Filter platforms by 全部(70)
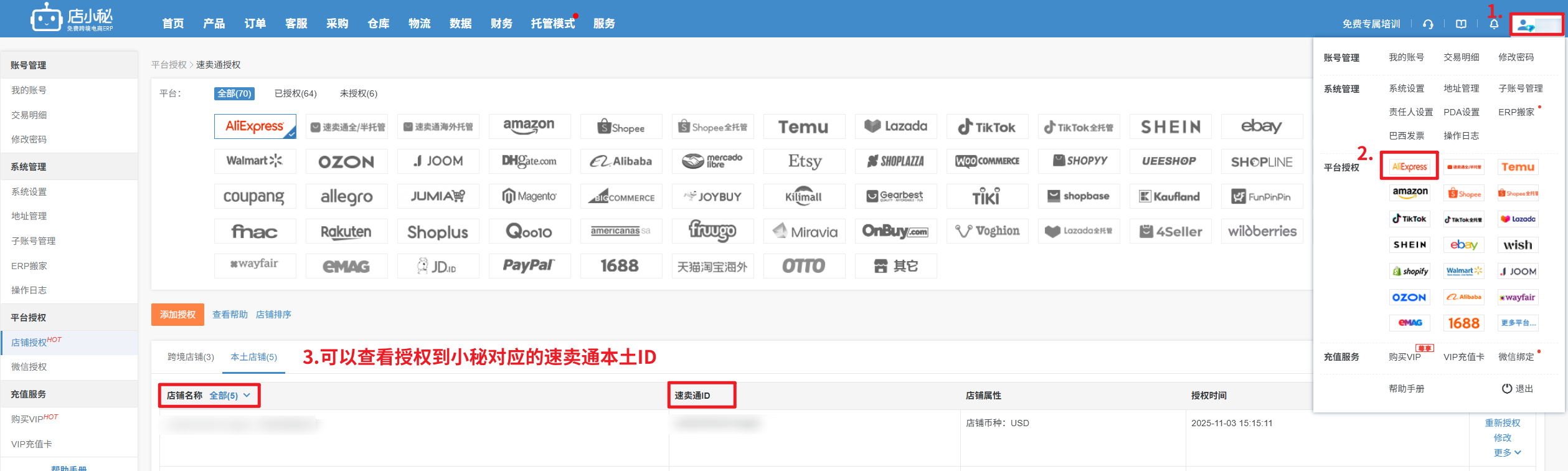The height and width of the screenshot is (471, 1568). click(x=234, y=93)
